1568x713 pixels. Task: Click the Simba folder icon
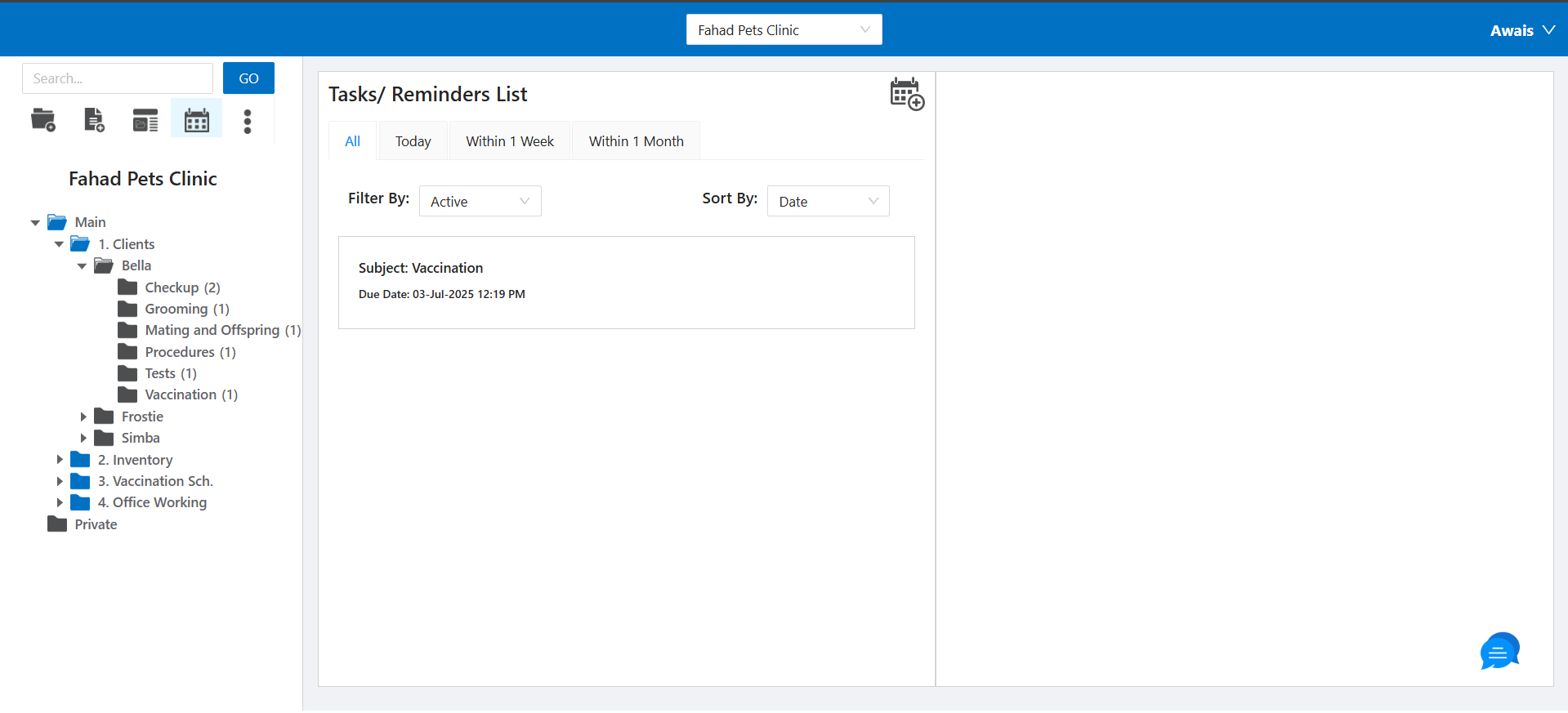tap(104, 438)
